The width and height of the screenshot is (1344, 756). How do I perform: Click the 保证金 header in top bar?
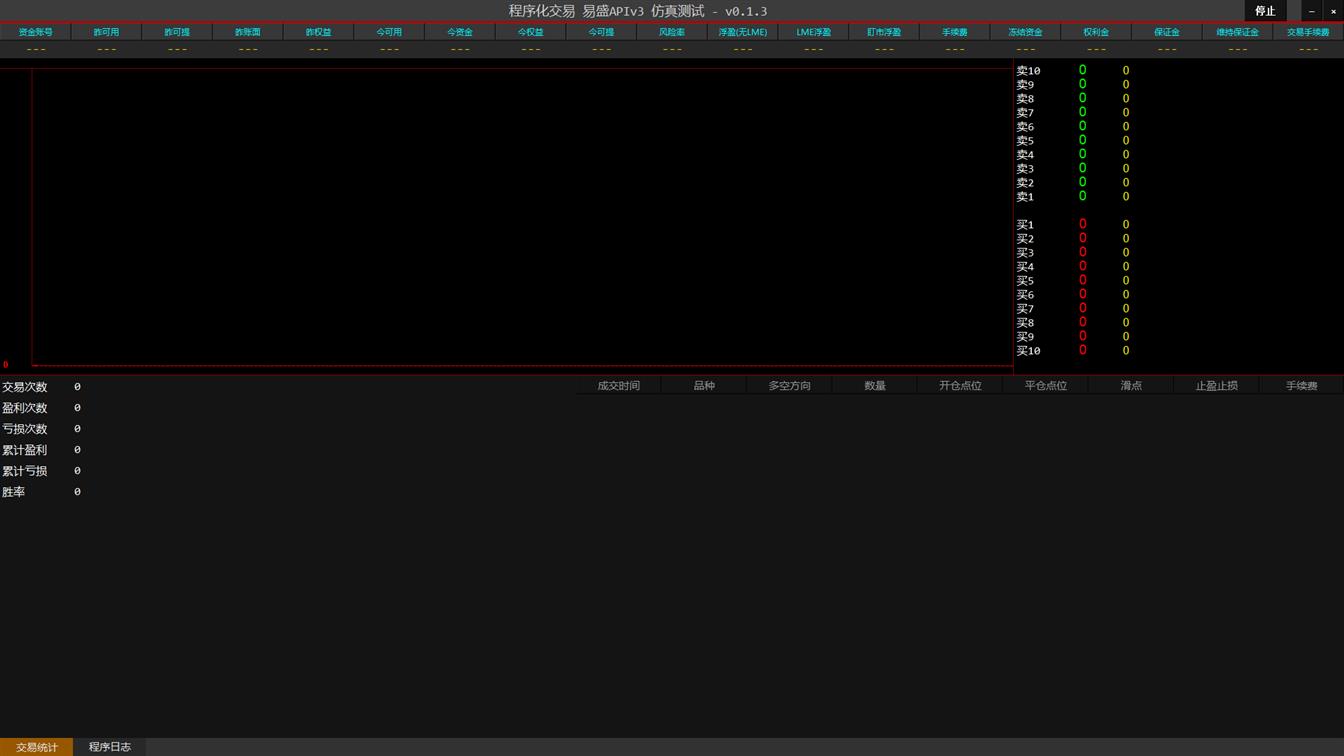click(1167, 32)
